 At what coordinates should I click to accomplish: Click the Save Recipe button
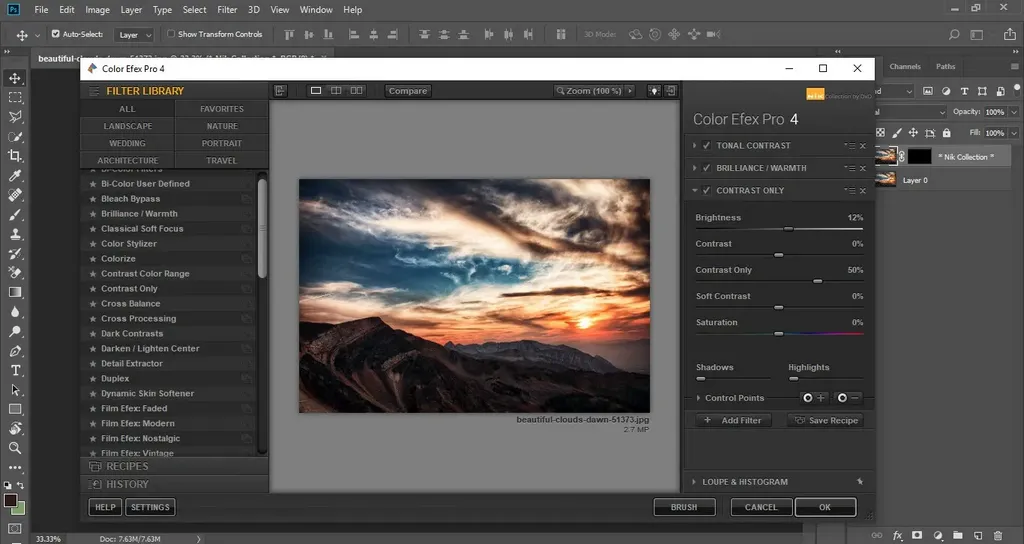(826, 421)
